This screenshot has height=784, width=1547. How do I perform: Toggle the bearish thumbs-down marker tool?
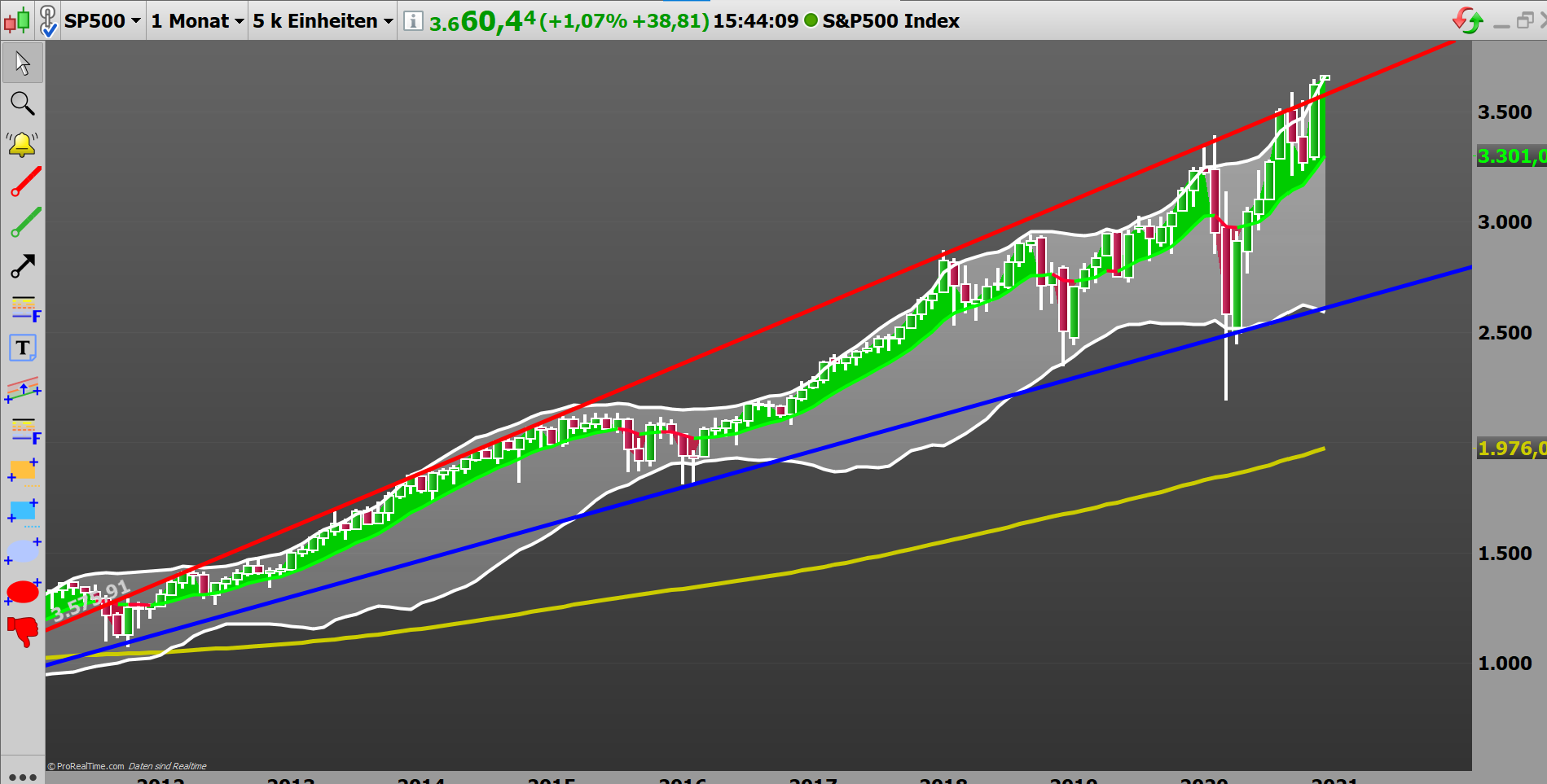(x=22, y=632)
